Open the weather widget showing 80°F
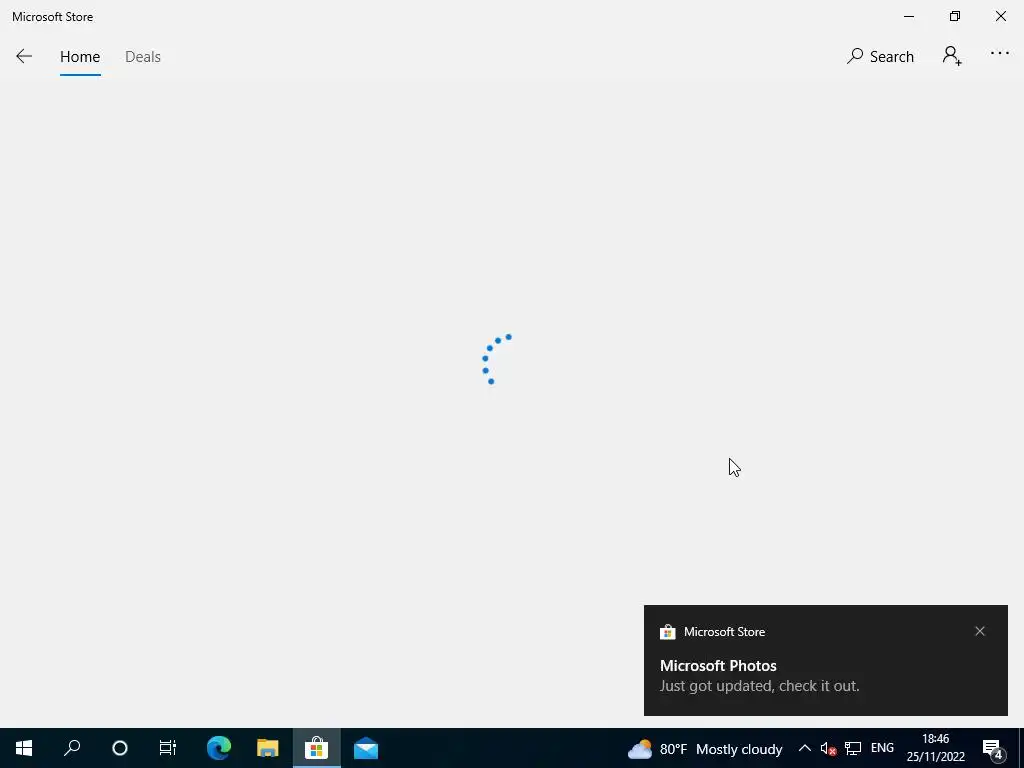The image size is (1024, 768). pyautogui.click(x=705, y=748)
